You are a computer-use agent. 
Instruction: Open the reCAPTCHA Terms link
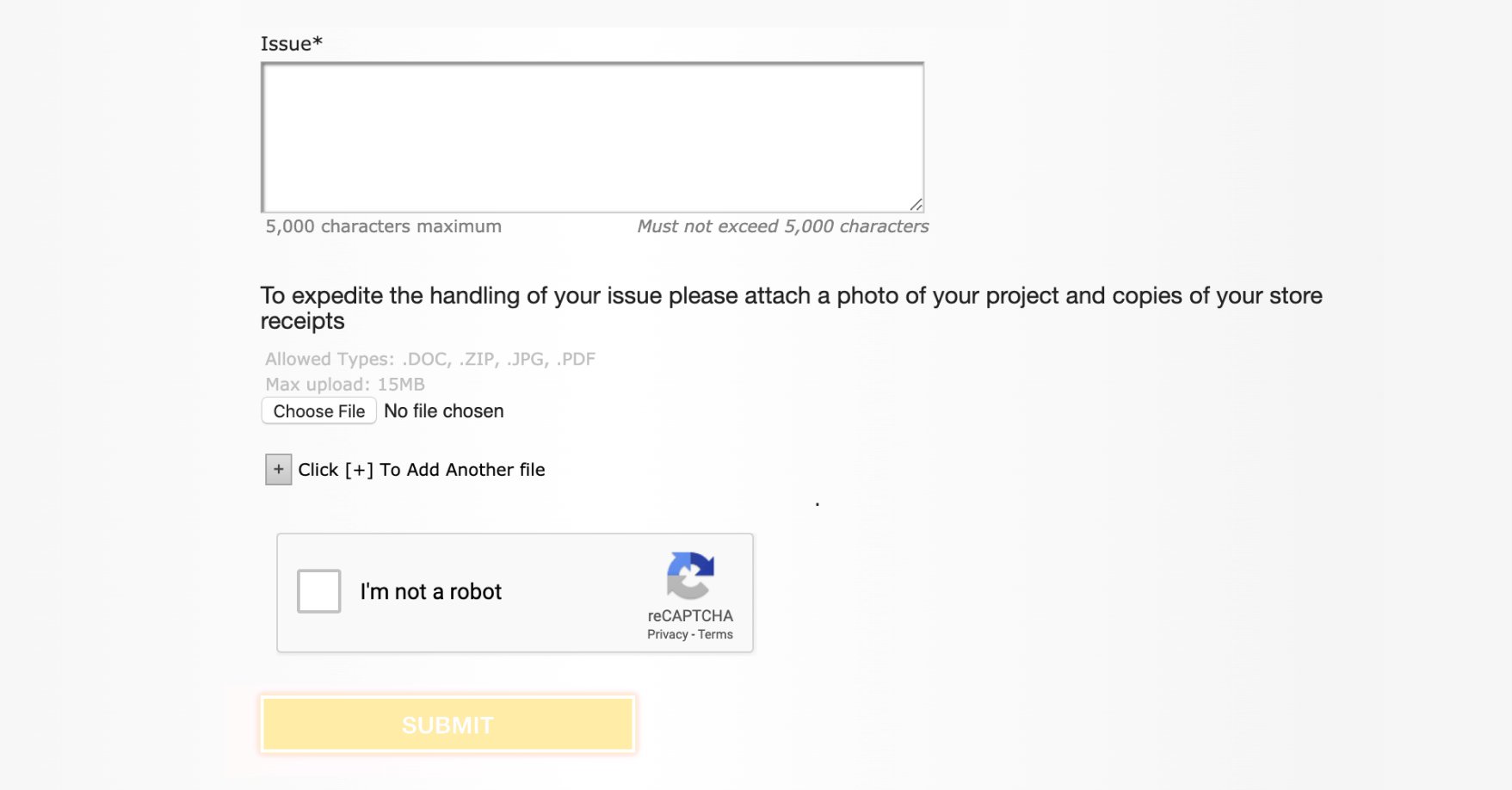(715, 635)
